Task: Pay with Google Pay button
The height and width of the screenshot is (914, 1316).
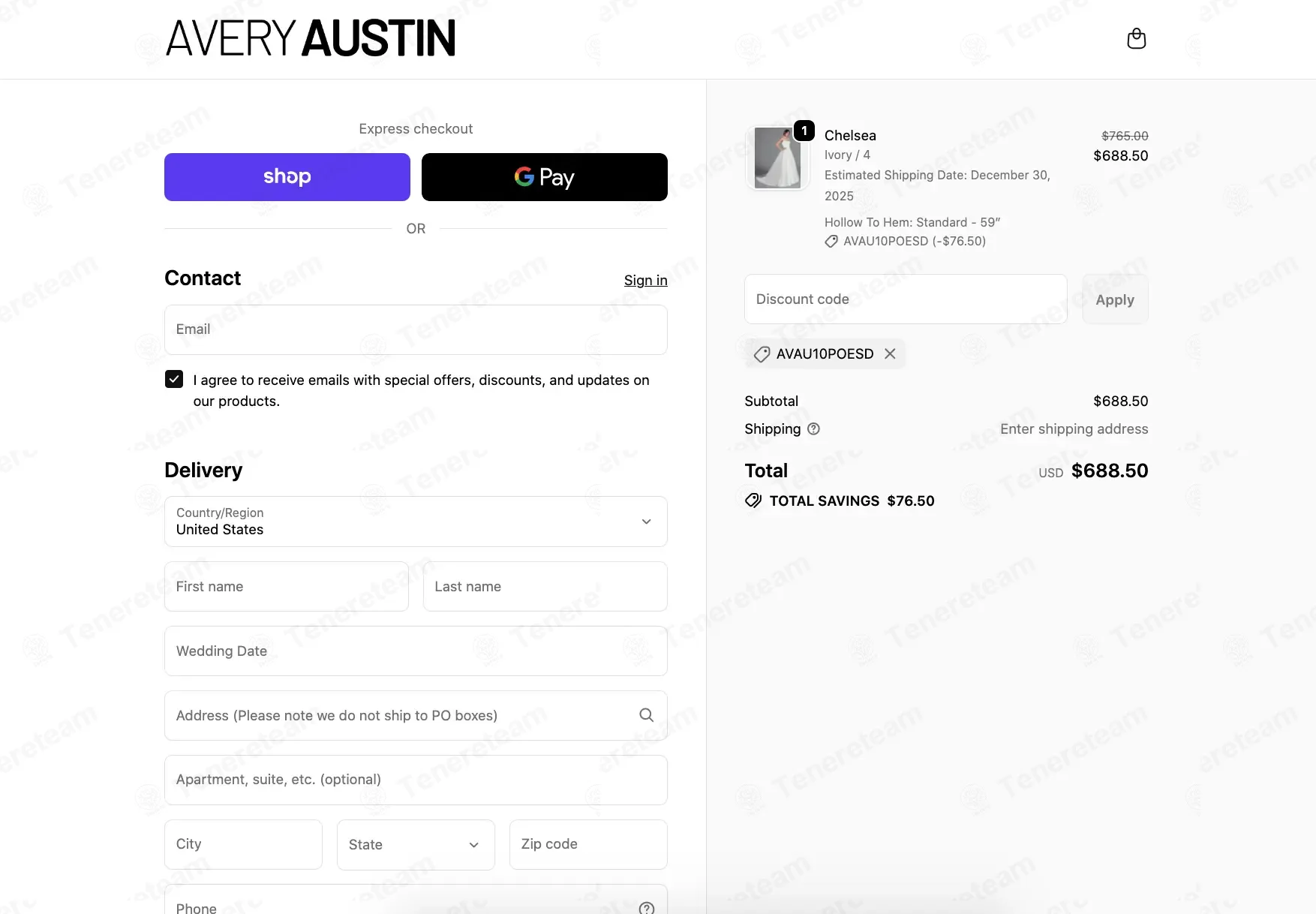Action: pos(544,177)
